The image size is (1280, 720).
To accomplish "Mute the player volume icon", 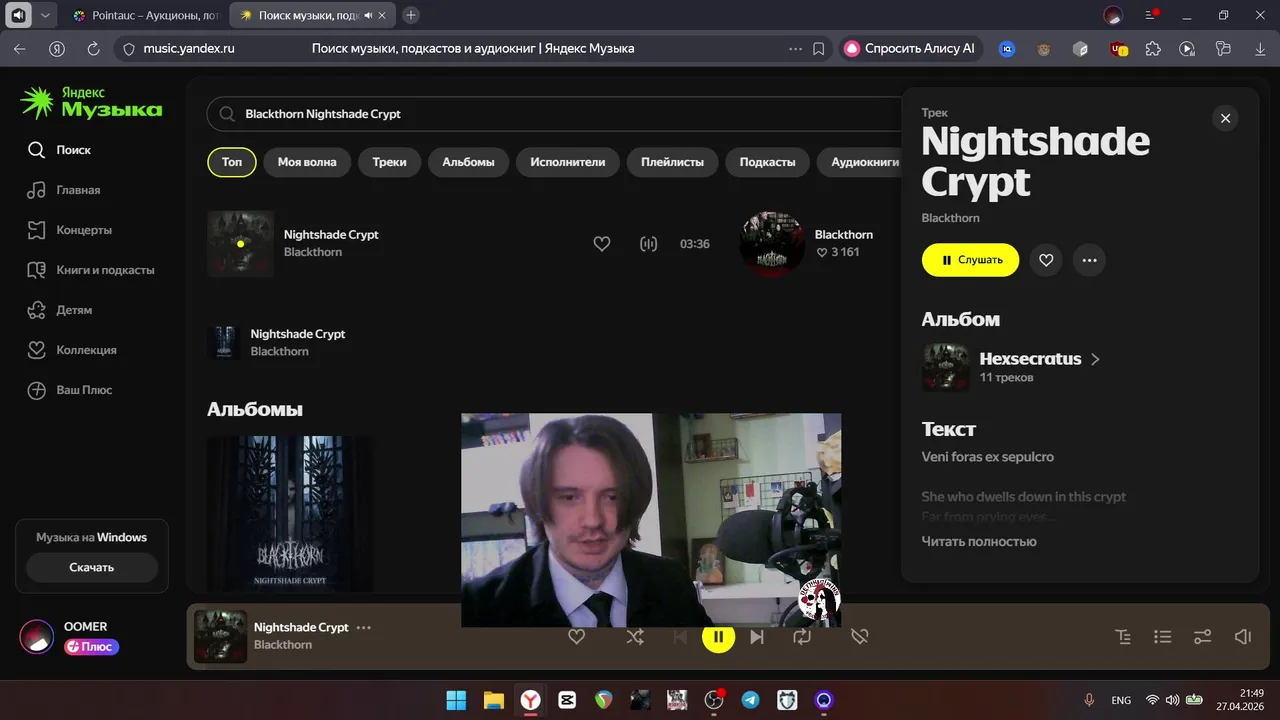I will (1243, 637).
